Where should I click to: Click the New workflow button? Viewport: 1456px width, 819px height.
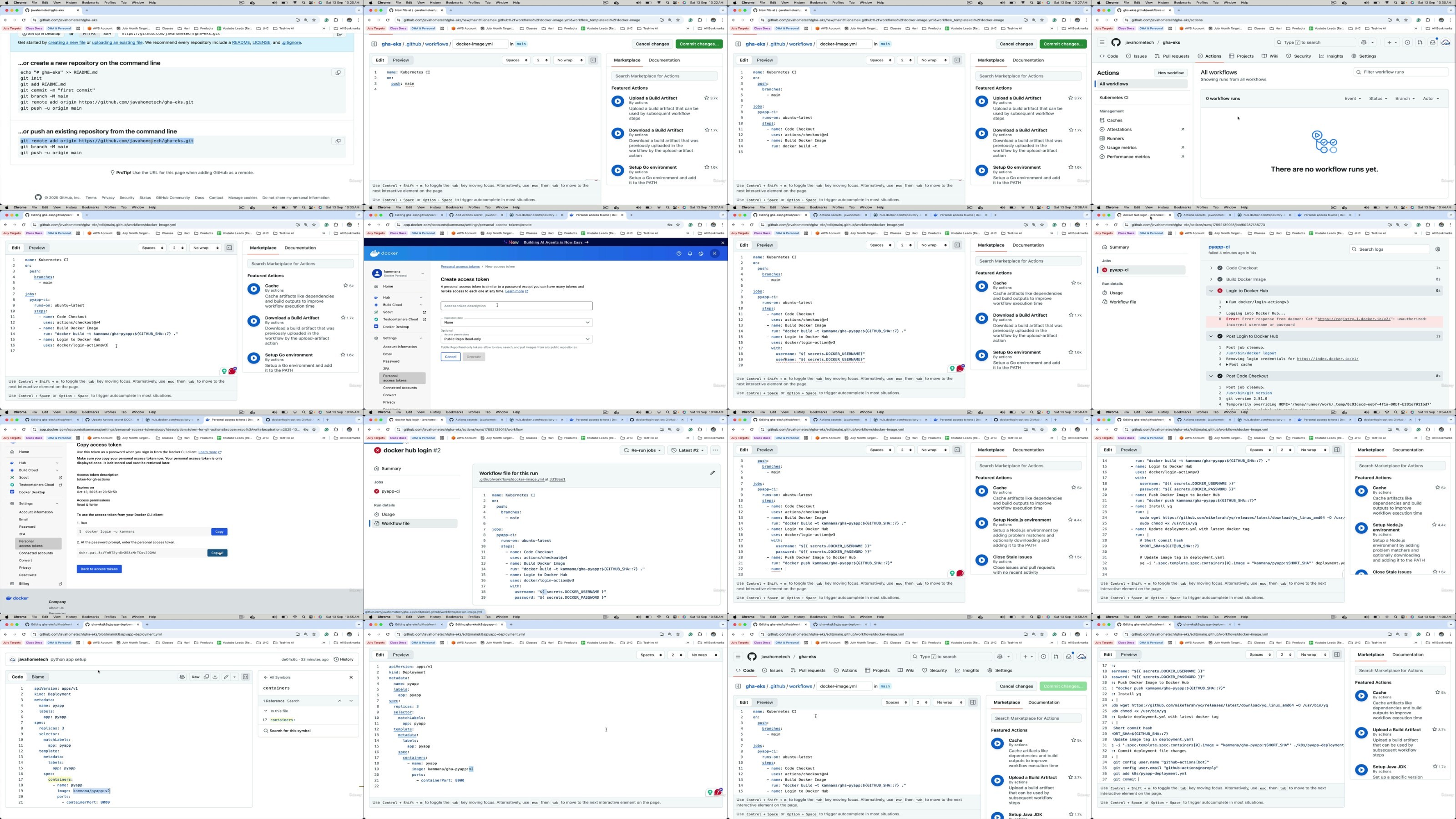pyautogui.click(x=1170, y=73)
